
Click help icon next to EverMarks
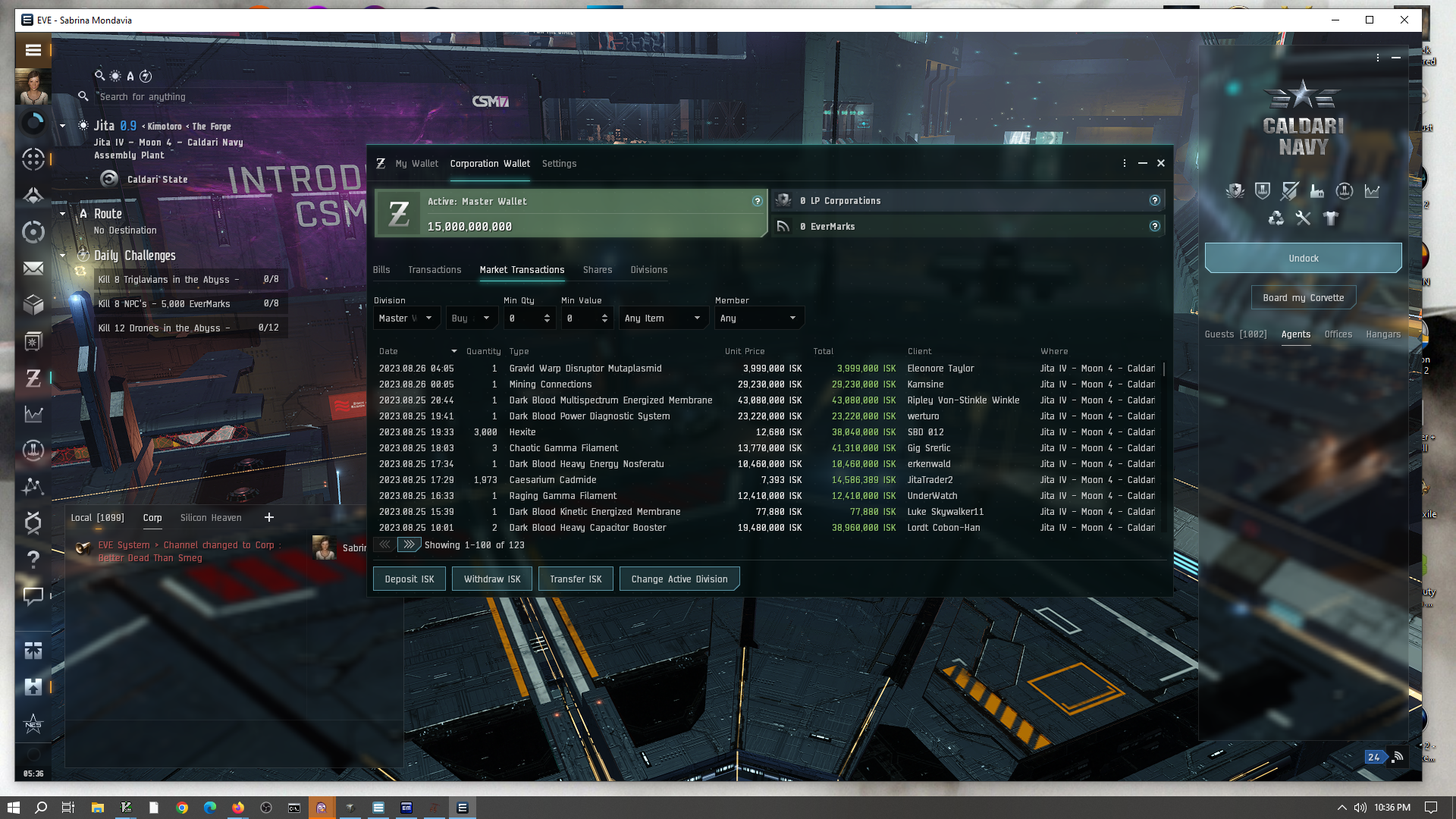tap(1154, 226)
